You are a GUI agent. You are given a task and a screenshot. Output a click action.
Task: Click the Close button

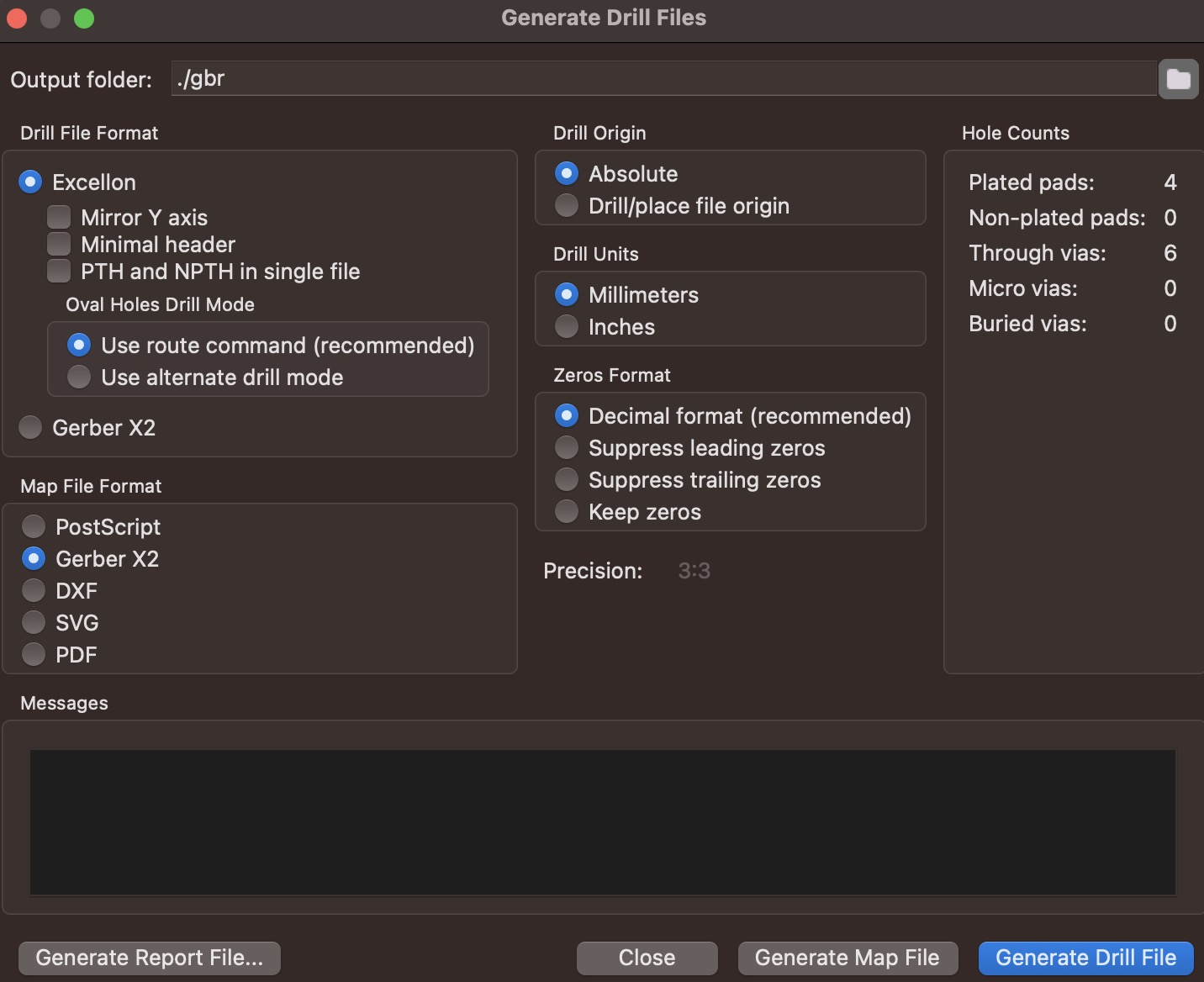647,958
